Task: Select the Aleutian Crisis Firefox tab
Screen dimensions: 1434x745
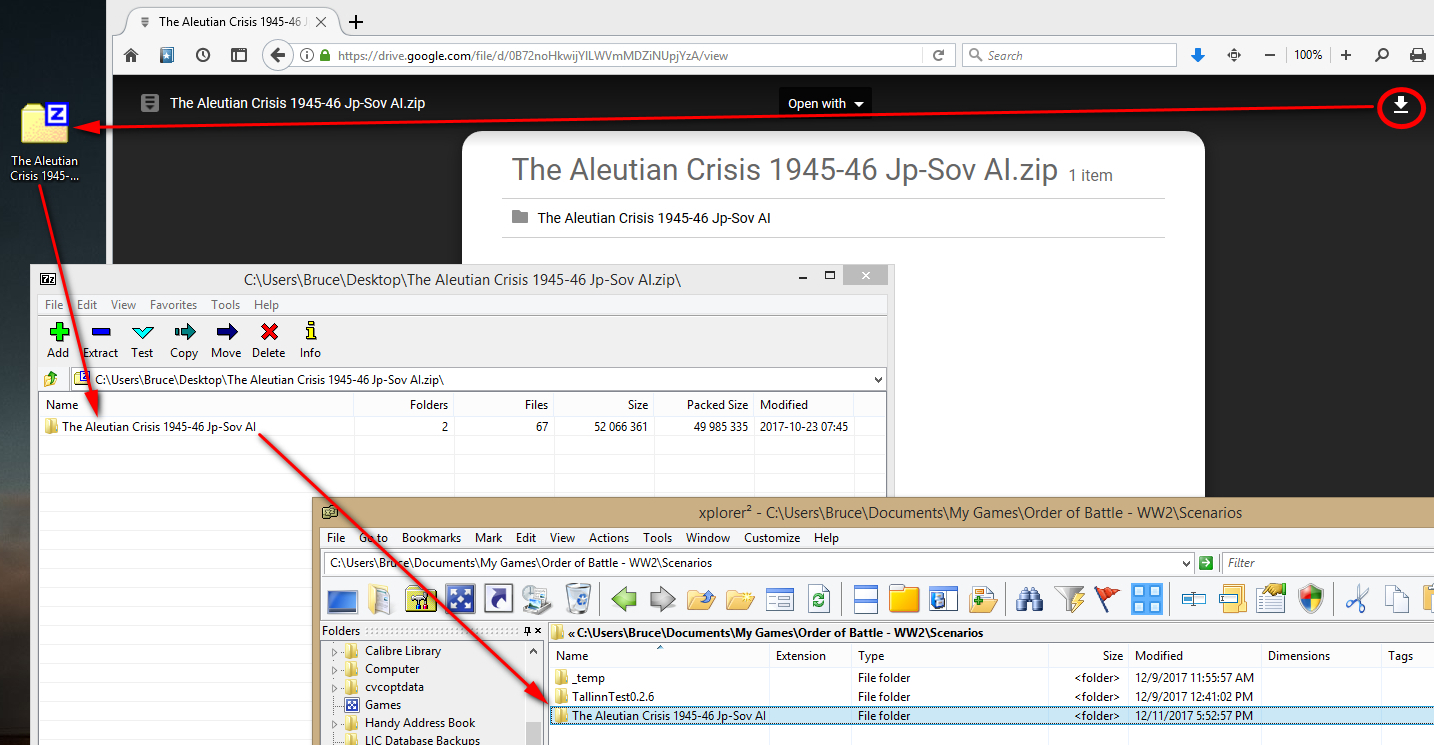Action: (233, 22)
